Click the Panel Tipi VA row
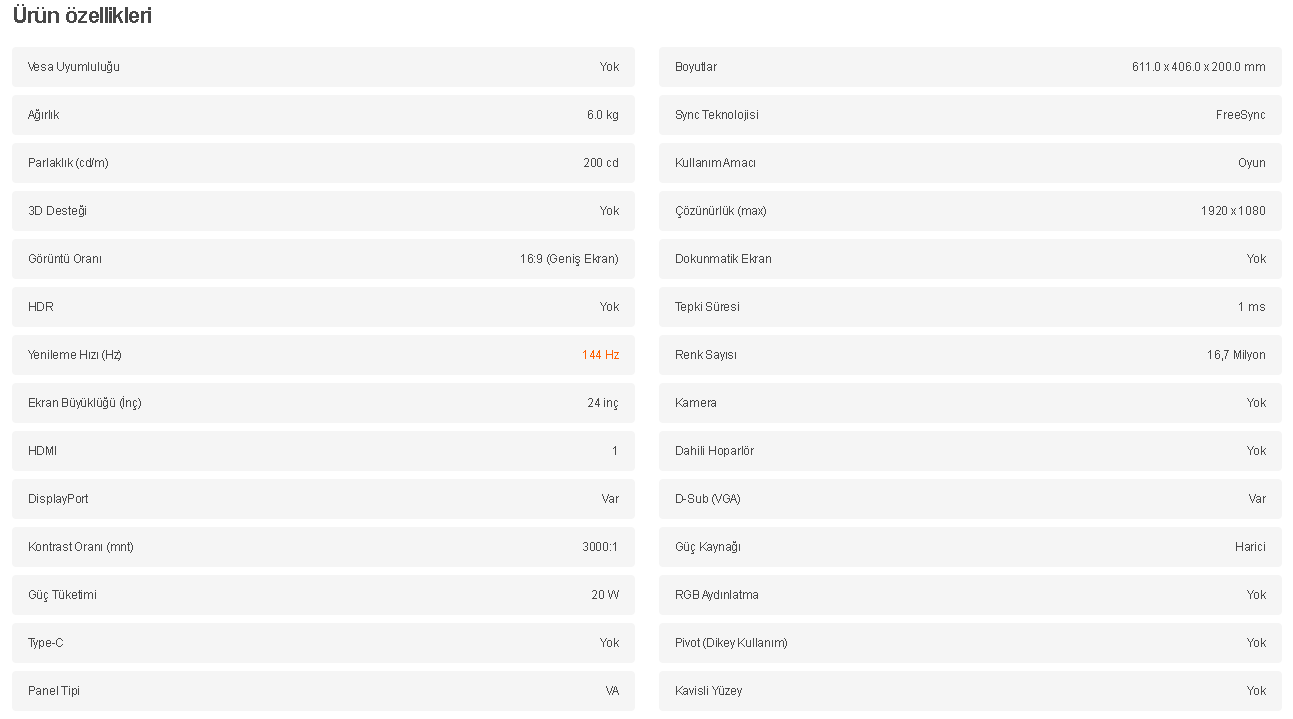 tap(323, 691)
